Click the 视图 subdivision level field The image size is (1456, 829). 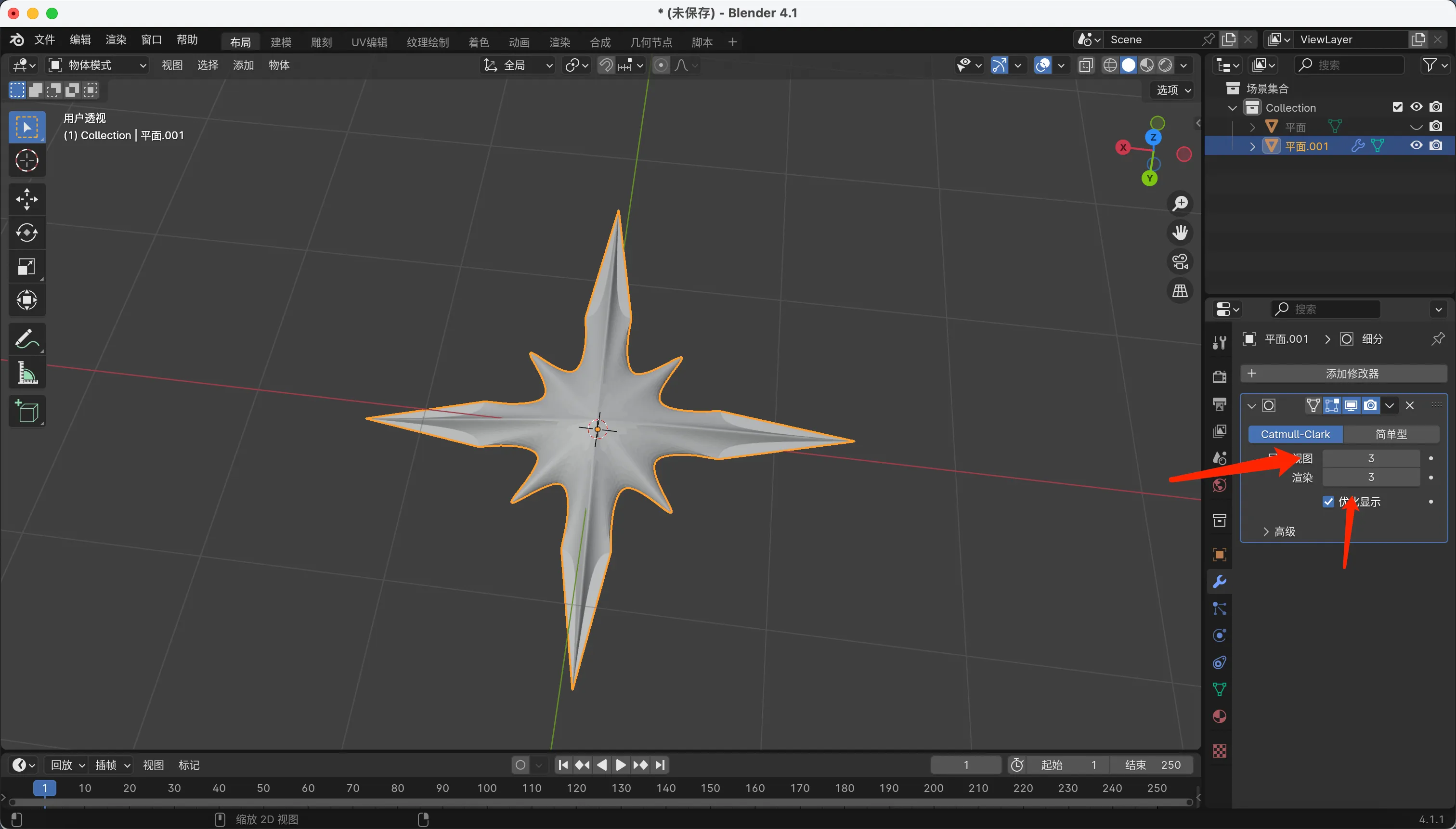tap(1371, 458)
